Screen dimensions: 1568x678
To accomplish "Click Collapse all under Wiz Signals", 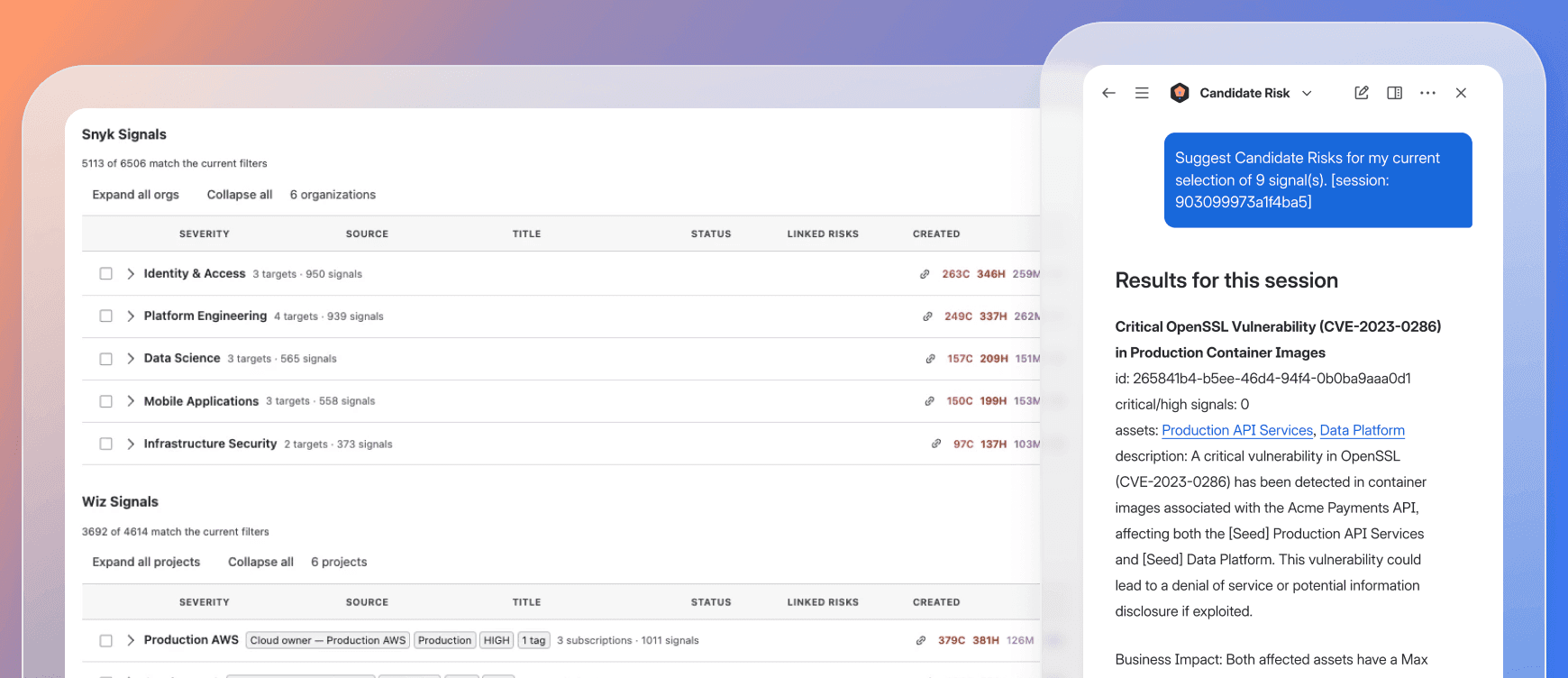I will (260, 562).
